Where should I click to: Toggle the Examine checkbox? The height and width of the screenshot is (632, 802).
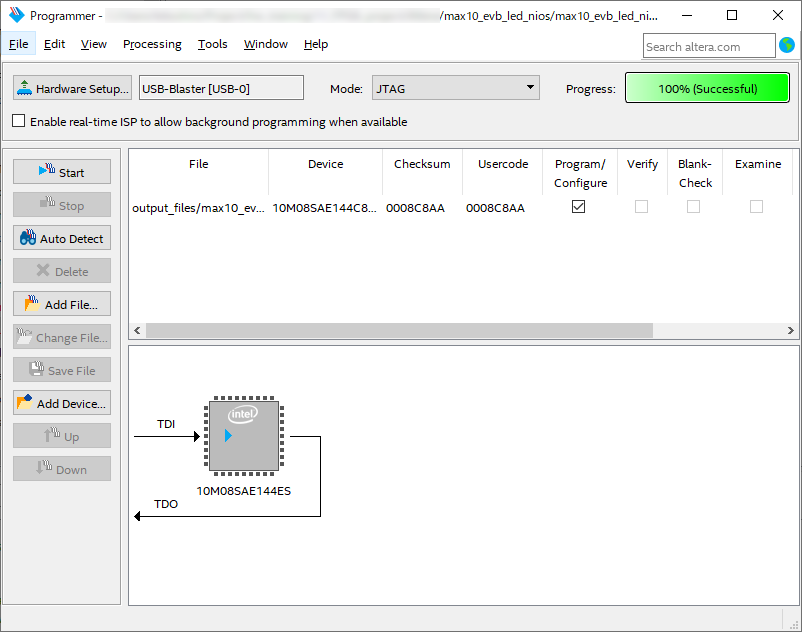point(756,207)
